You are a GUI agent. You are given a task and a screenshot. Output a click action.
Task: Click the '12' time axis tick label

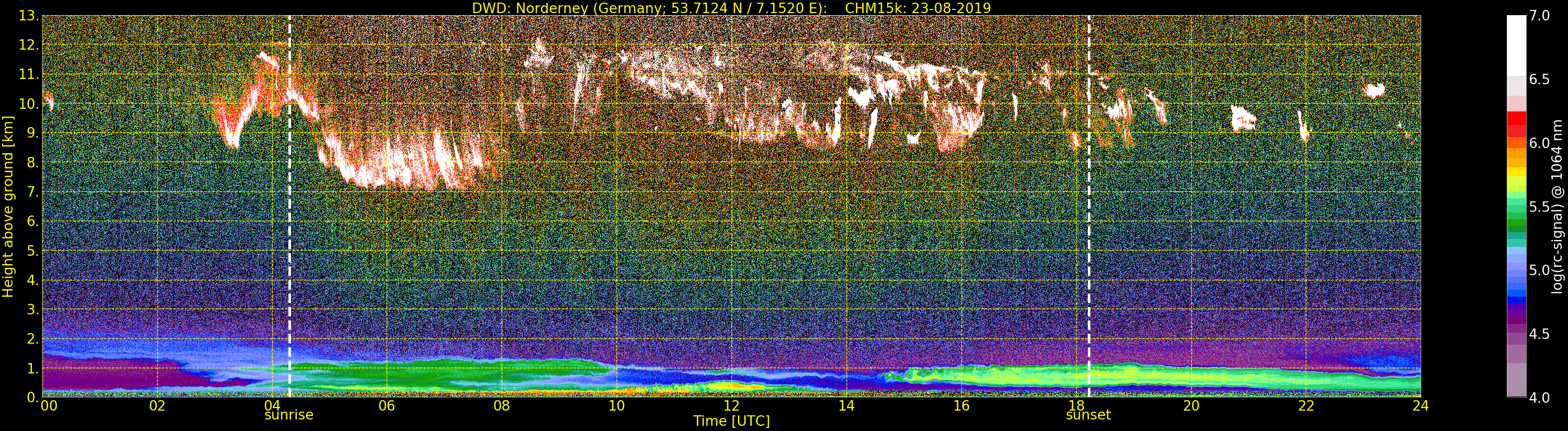731,405
